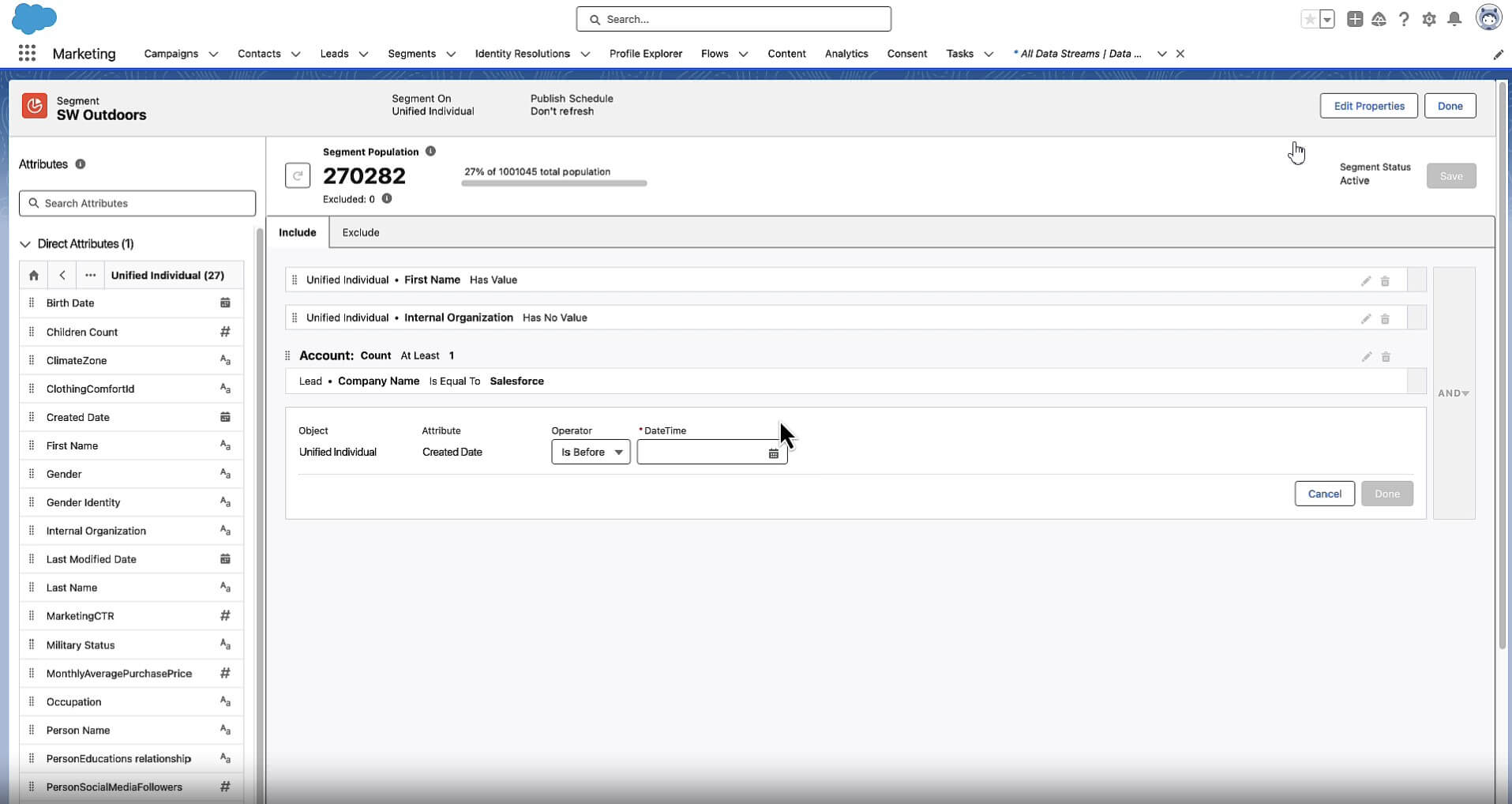Open the global actions plus icon

[x=1355, y=20]
